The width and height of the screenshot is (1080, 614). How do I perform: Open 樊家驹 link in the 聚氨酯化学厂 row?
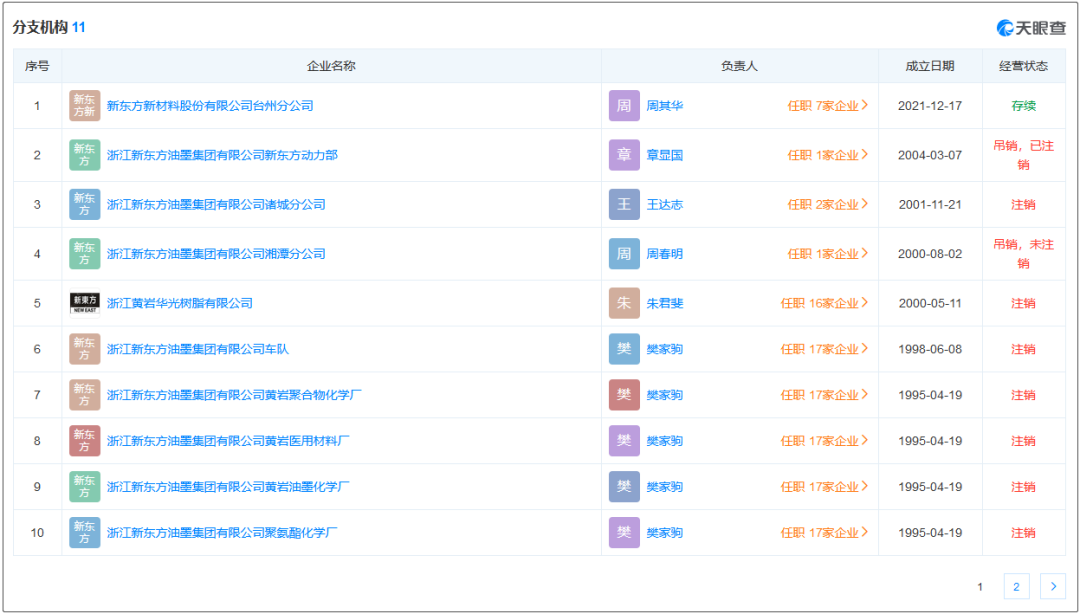665,533
